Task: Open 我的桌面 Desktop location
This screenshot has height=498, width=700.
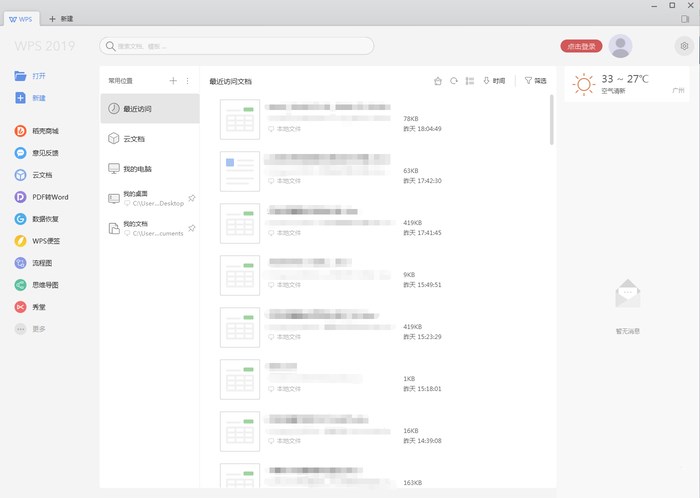Action: click(x=150, y=199)
